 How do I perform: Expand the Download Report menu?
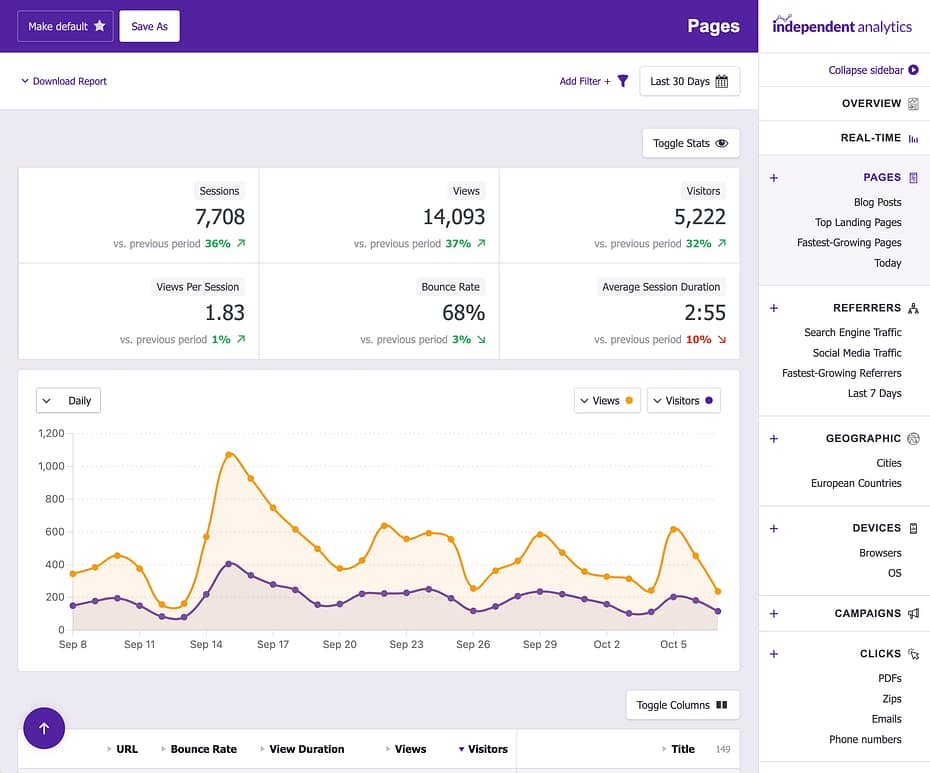pos(64,82)
